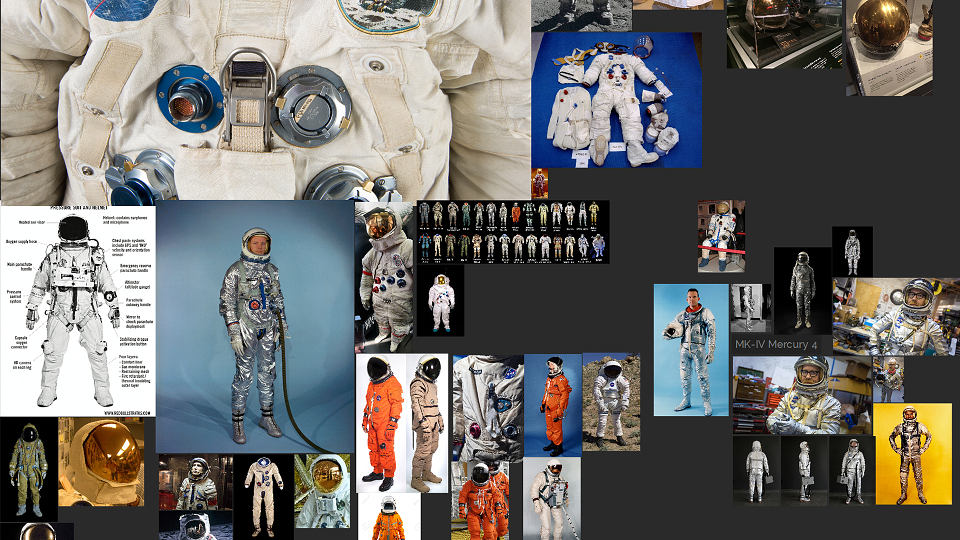This screenshot has width=960, height=540.
Task: Select silver suit astronaut with hose on blue
Action: click(x=255, y=326)
